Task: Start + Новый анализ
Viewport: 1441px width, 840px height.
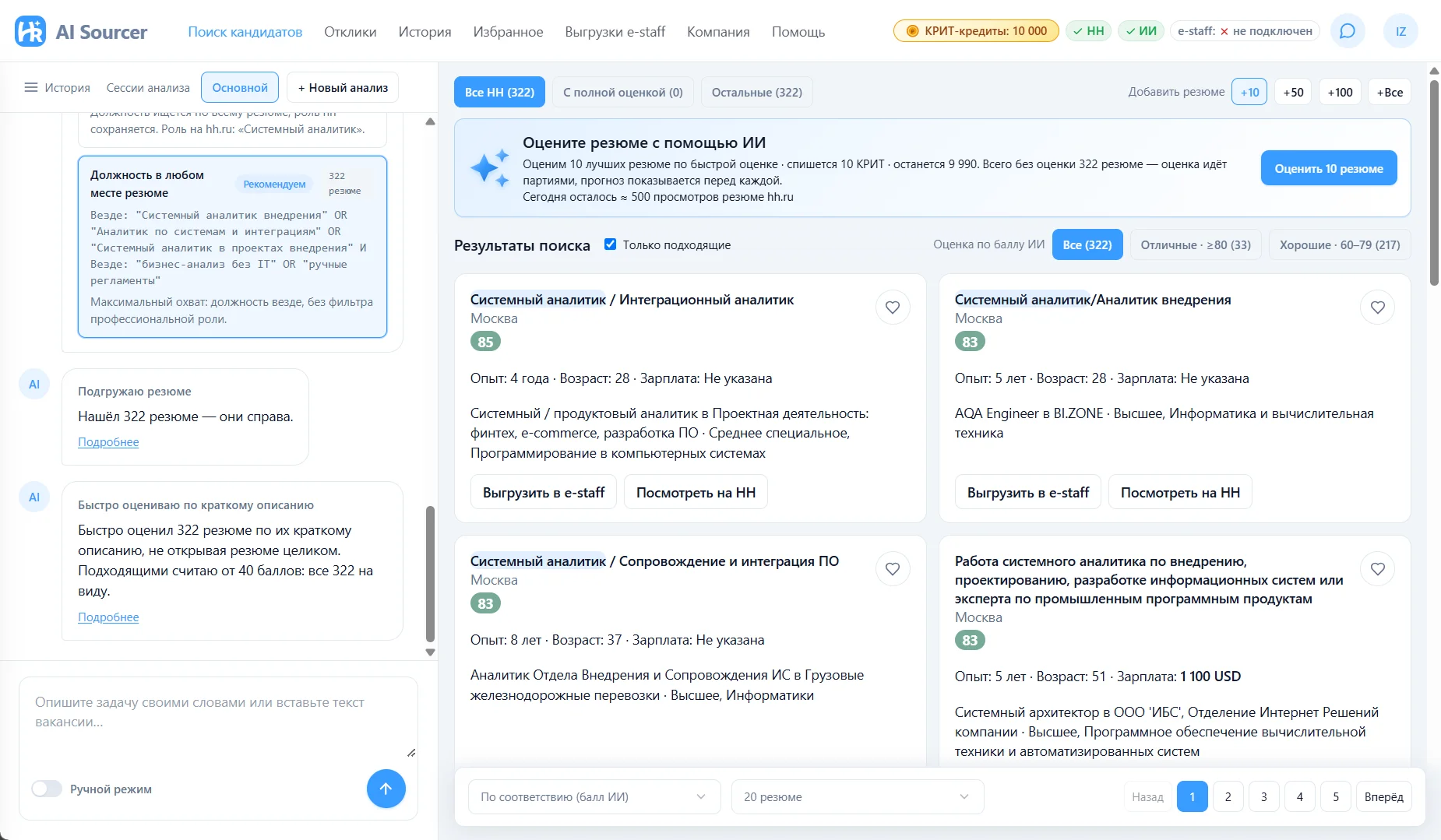Action: click(x=343, y=87)
